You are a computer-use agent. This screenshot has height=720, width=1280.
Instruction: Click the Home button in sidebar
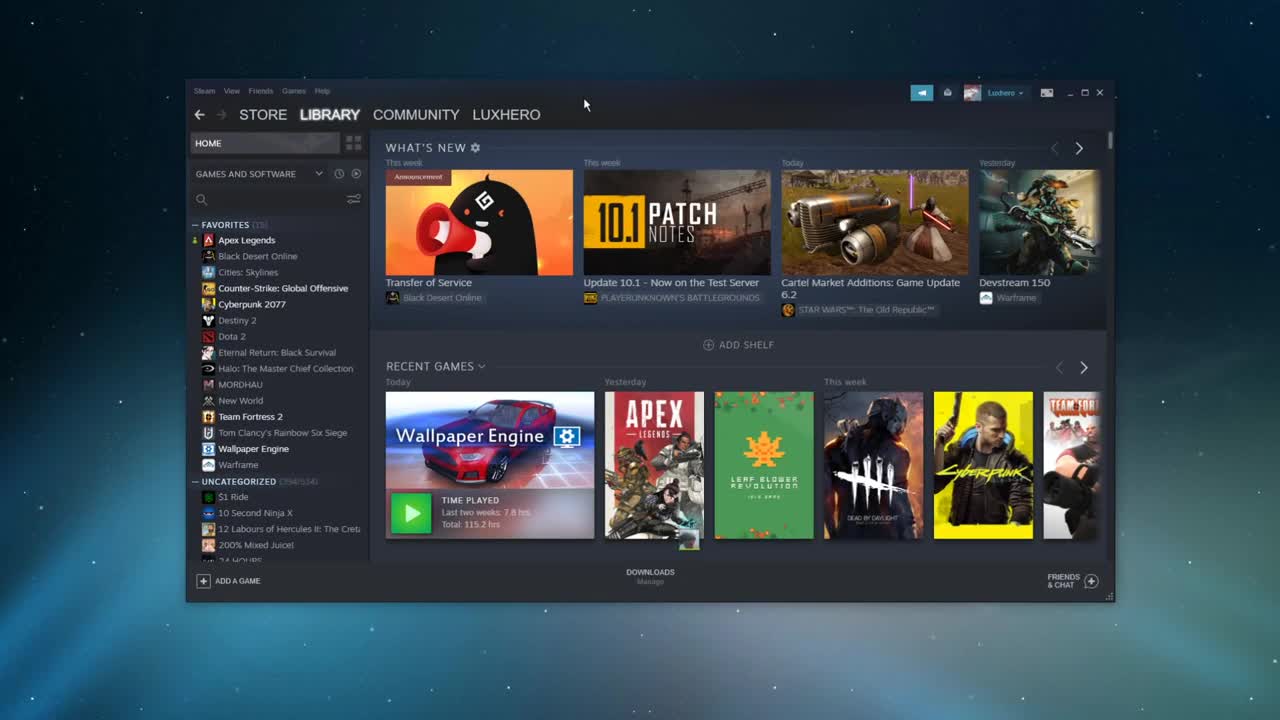click(x=265, y=143)
